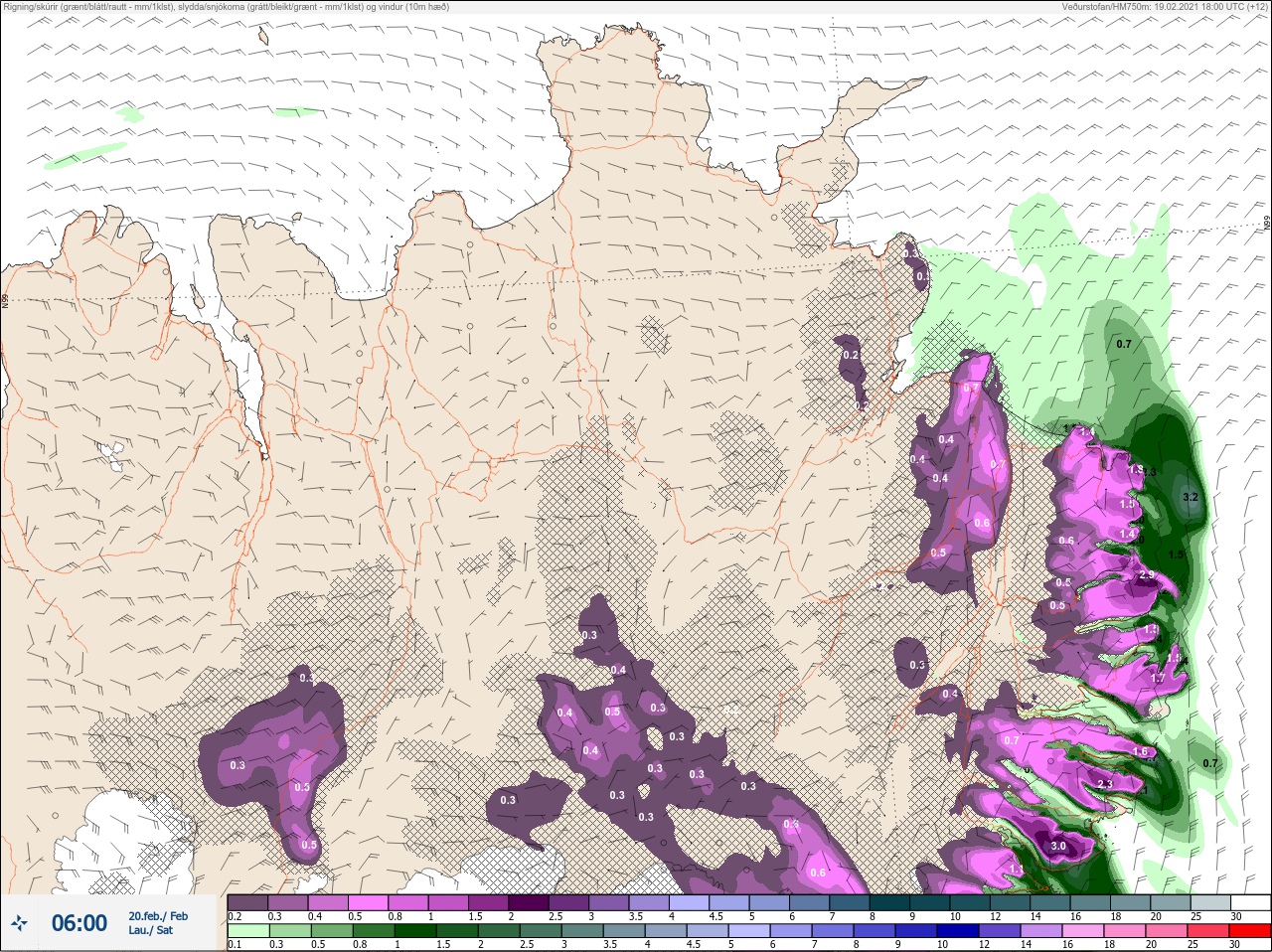
Task: Pick the upper legend dark purple swatch labeled 2
Action: pyautogui.click(x=529, y=902)
